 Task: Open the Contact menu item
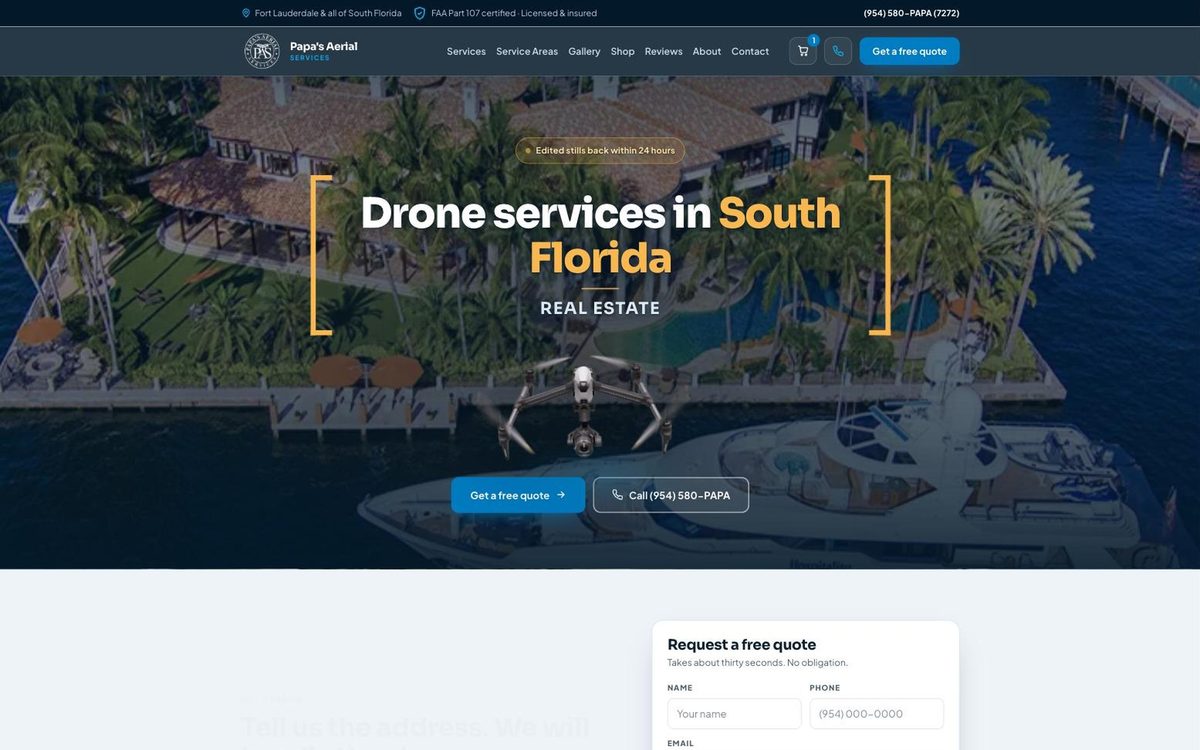pyautogui.click(x=750, y=51)
